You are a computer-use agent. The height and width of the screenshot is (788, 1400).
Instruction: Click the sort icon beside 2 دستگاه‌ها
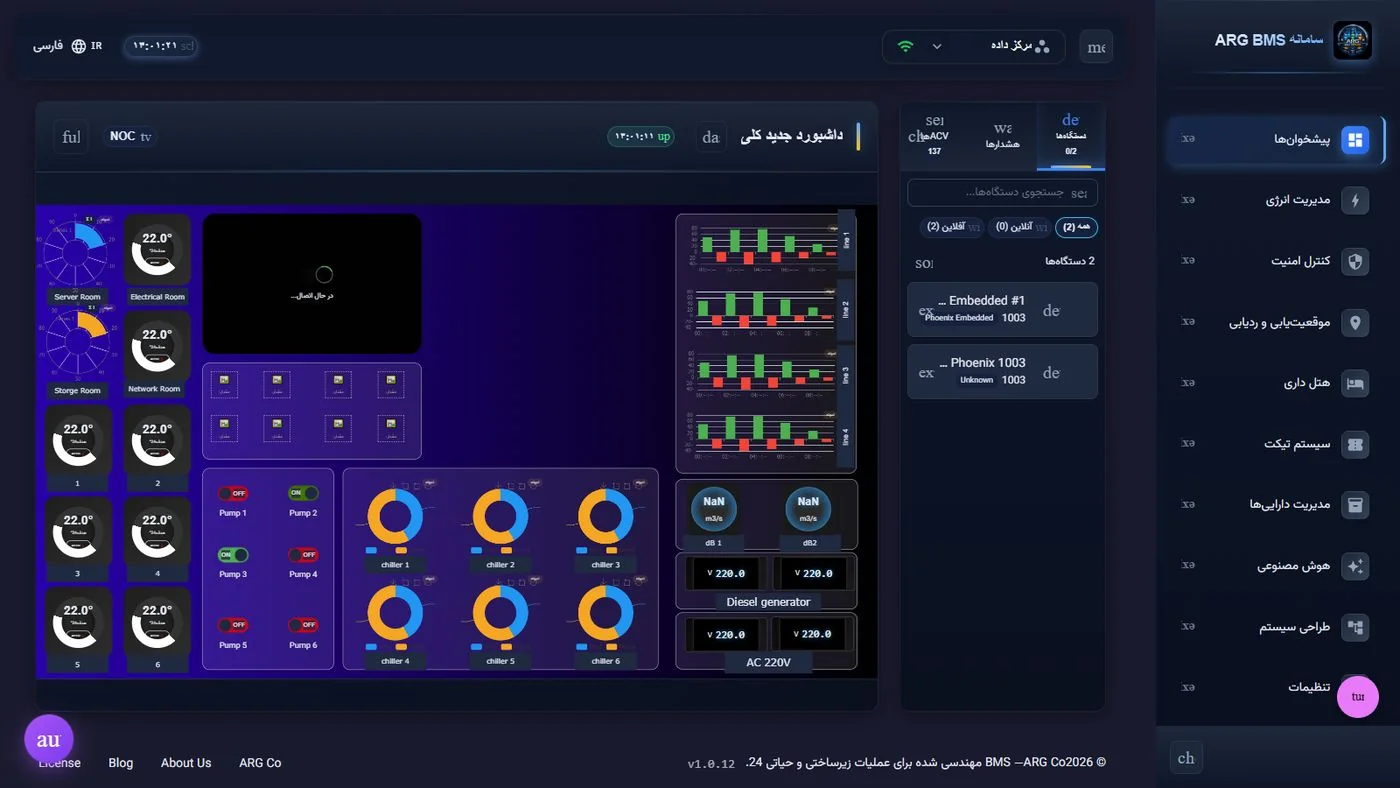924,263
